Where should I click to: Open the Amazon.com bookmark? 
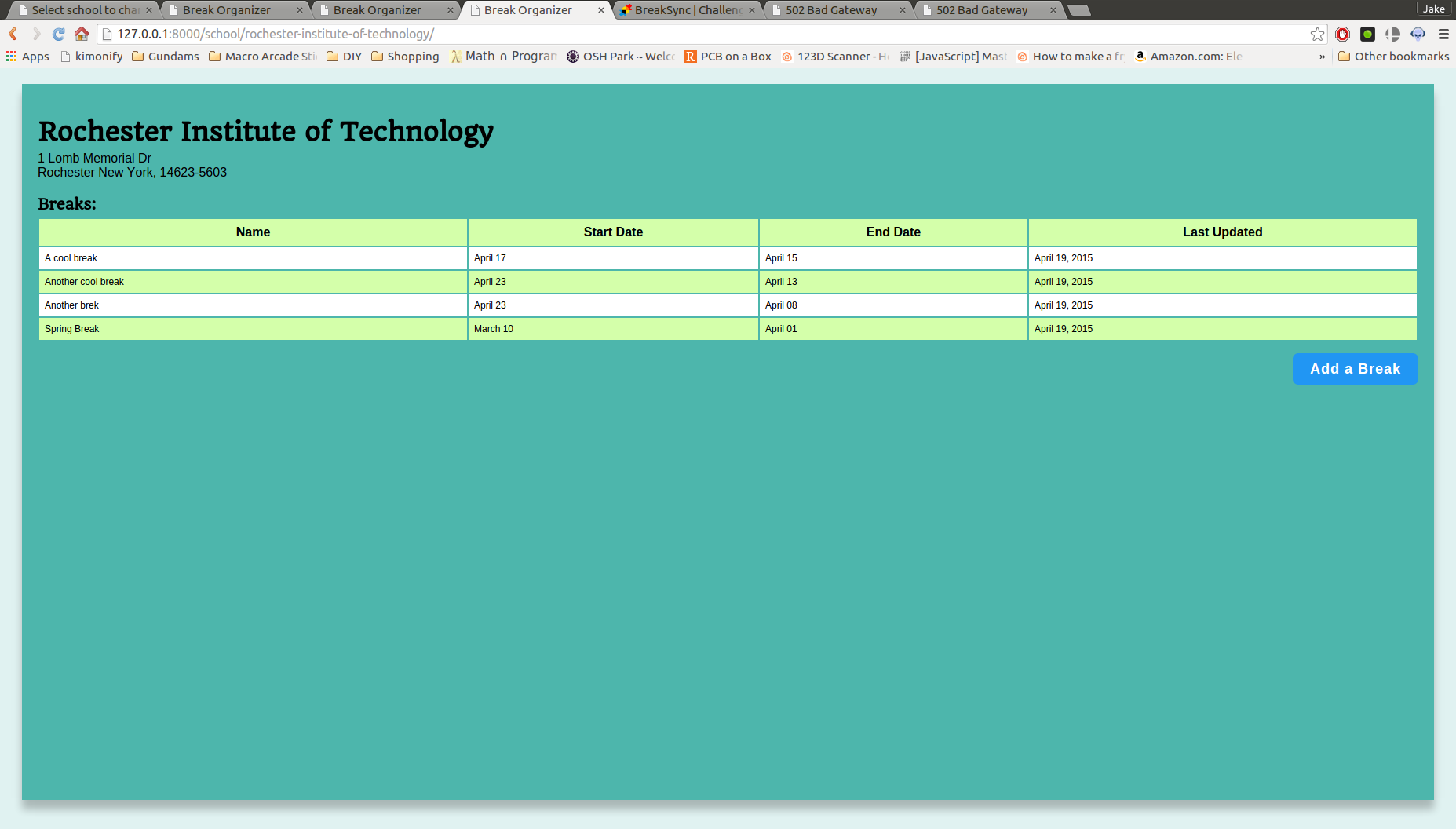click(1188, 57)
